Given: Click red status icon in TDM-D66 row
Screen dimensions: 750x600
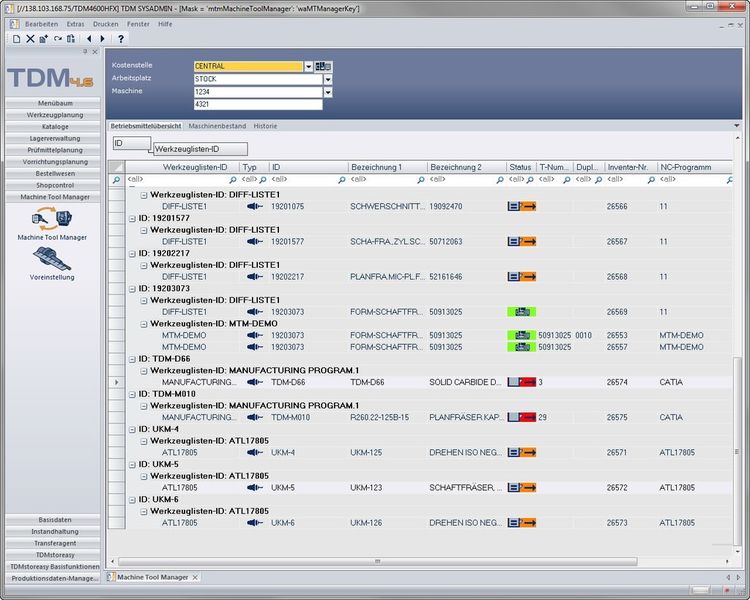Looking at the screenshot, I should pyautogui.click(x=521, y=382).
